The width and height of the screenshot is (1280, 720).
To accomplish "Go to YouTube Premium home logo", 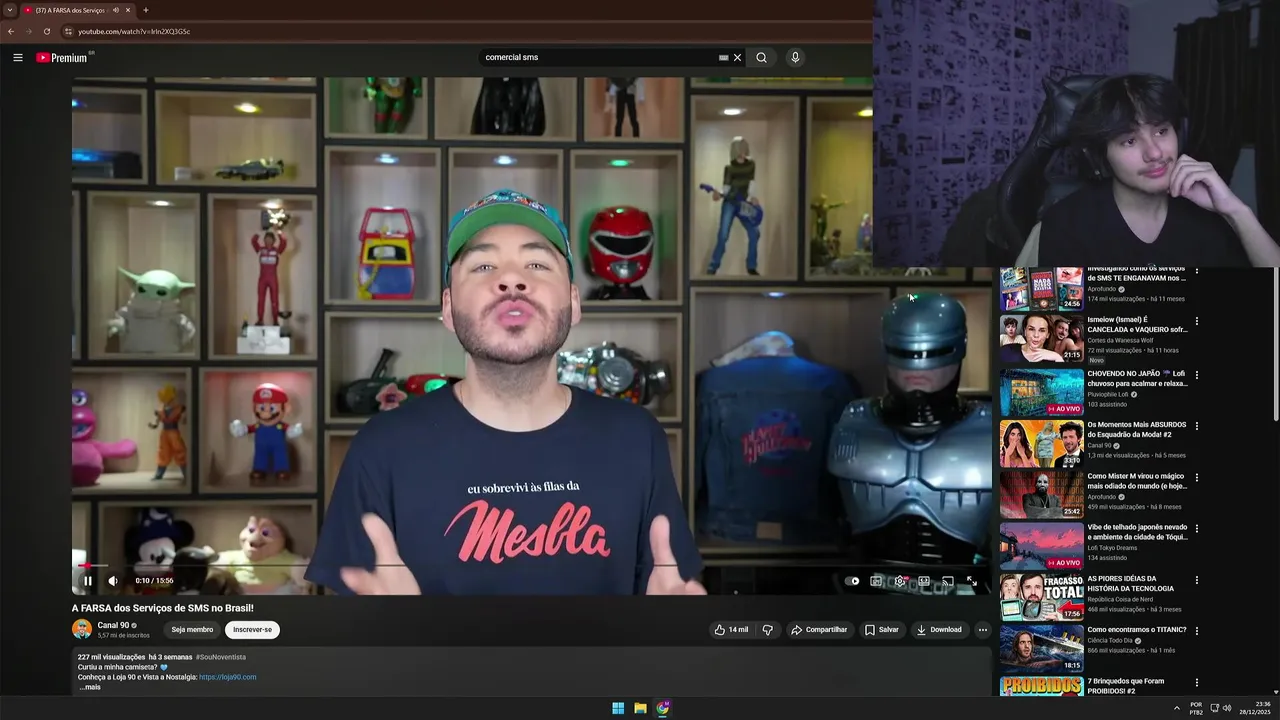I will [x=63, y=57].
